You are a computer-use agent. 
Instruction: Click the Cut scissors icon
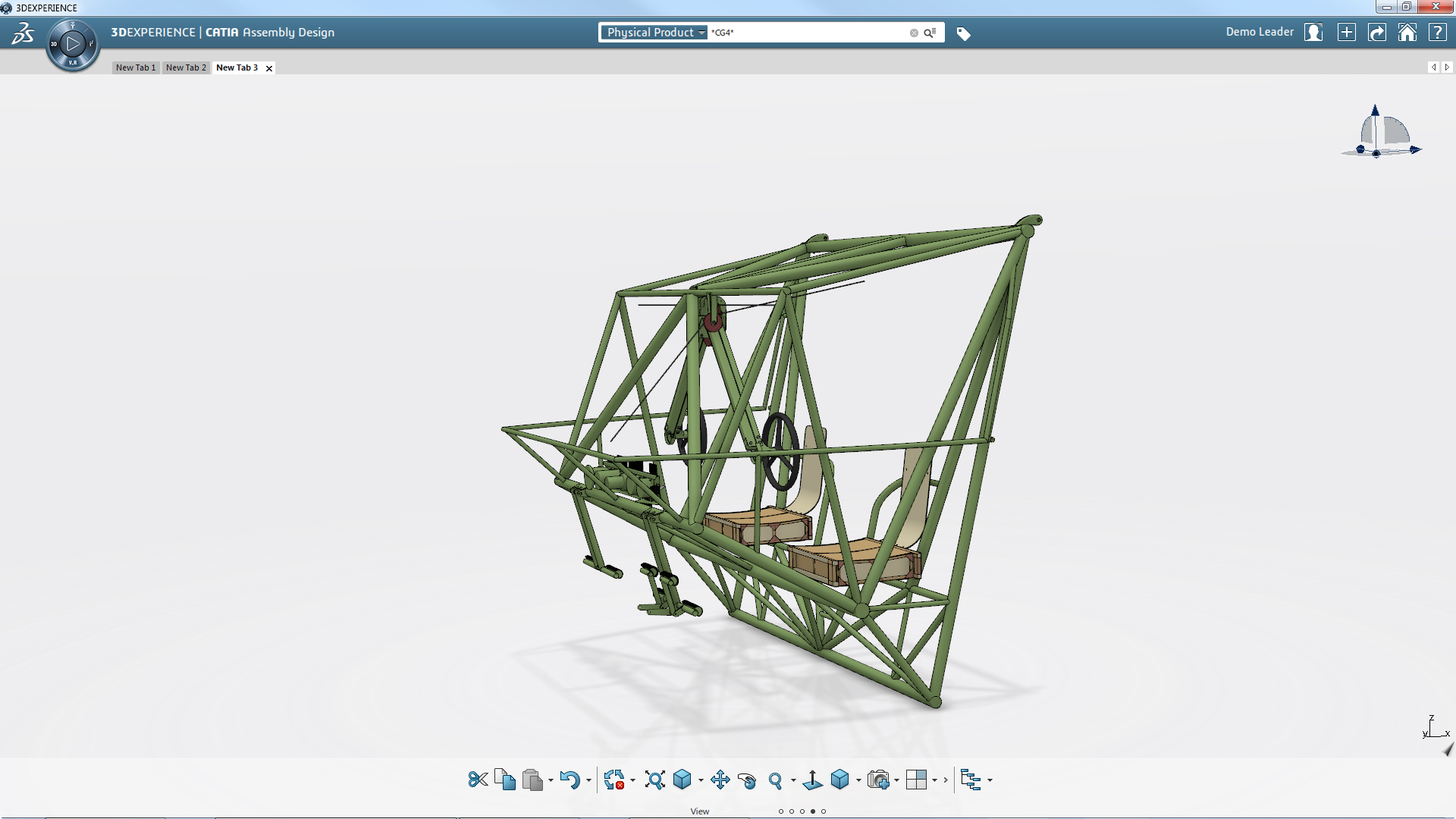[x=478, y=780]
